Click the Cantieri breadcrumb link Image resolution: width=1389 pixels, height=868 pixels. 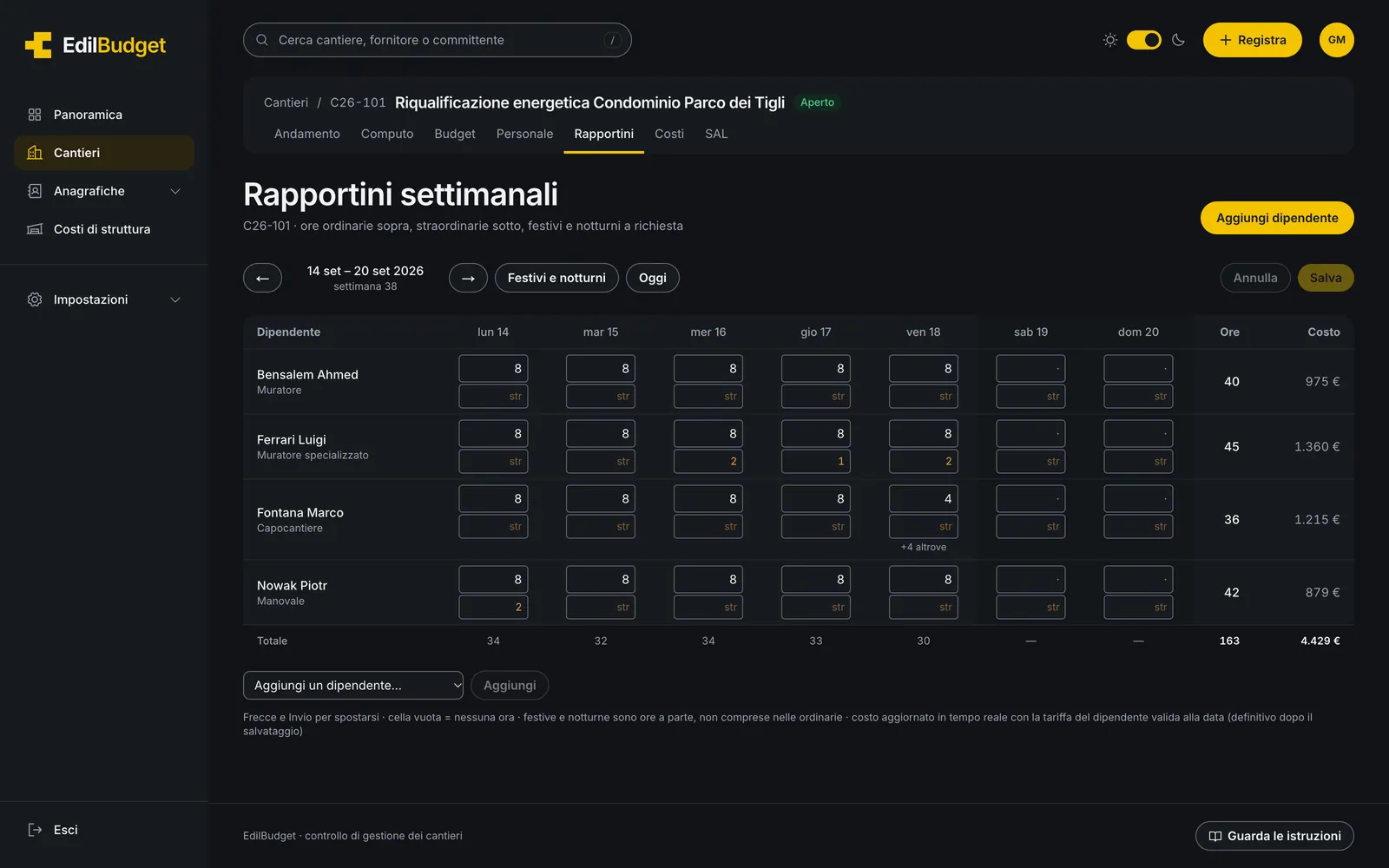[x=286, y=102]
